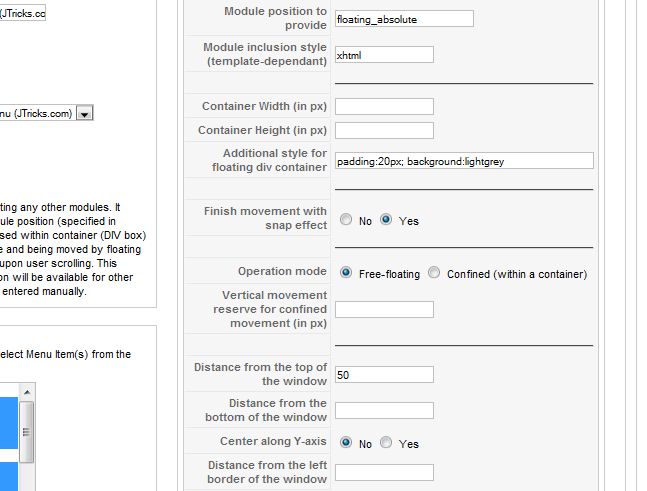The image size is (647, 491).
Task: Focus the Container Height input
Action: (x=384, y=130)
